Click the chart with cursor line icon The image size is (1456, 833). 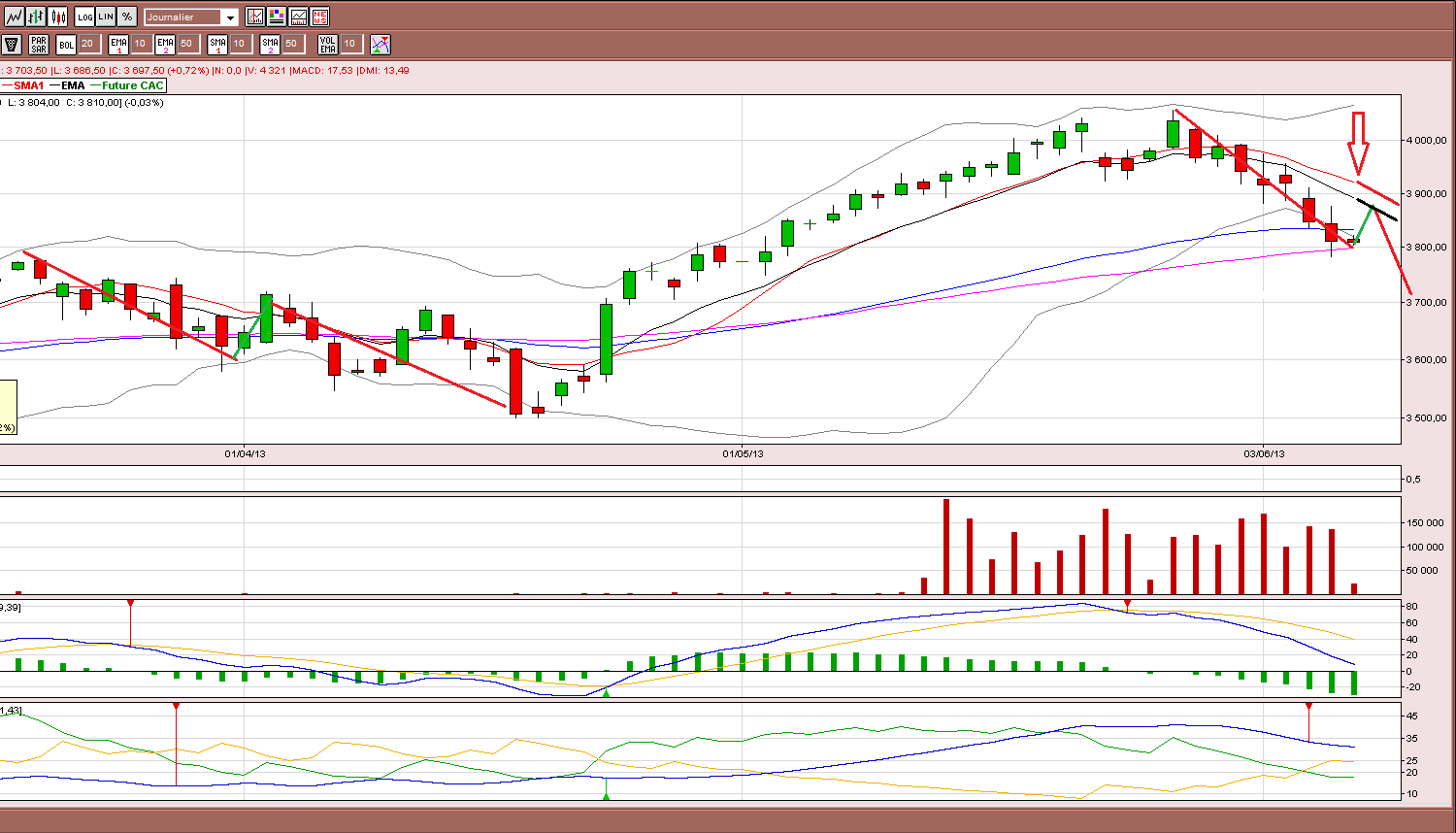pyautogui.click(x=255, y=17)
